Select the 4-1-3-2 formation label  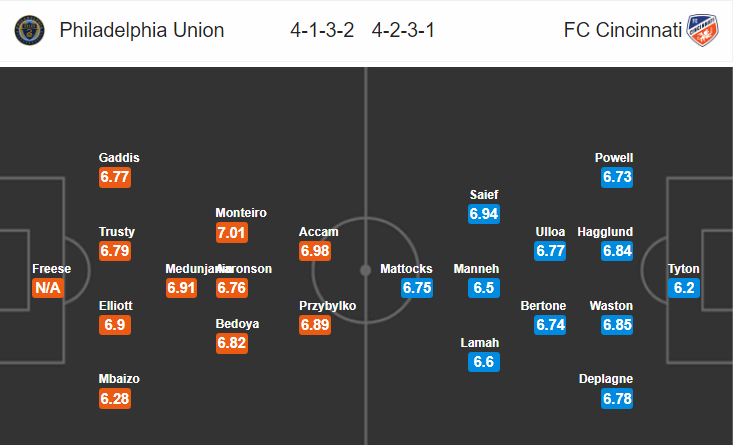322,30
